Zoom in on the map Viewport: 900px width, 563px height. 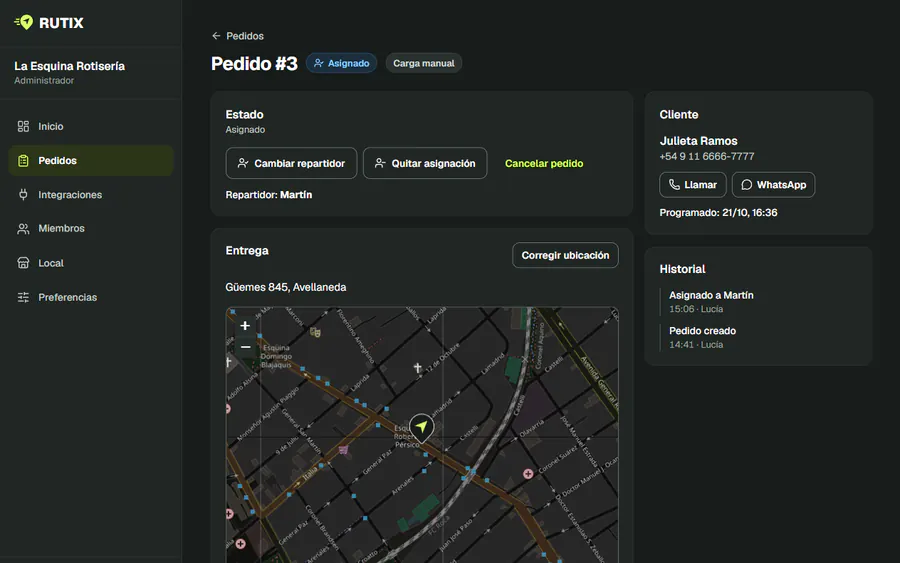245,326
